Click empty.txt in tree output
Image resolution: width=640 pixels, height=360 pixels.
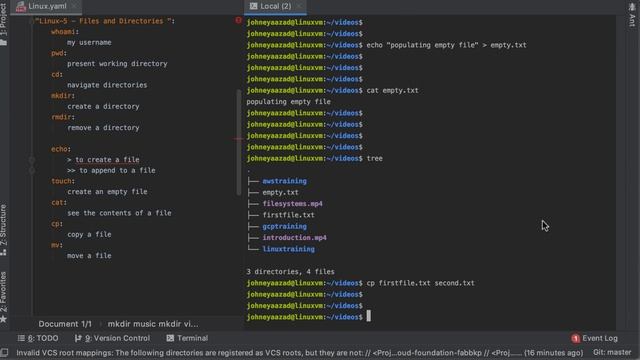pos(280,192)
